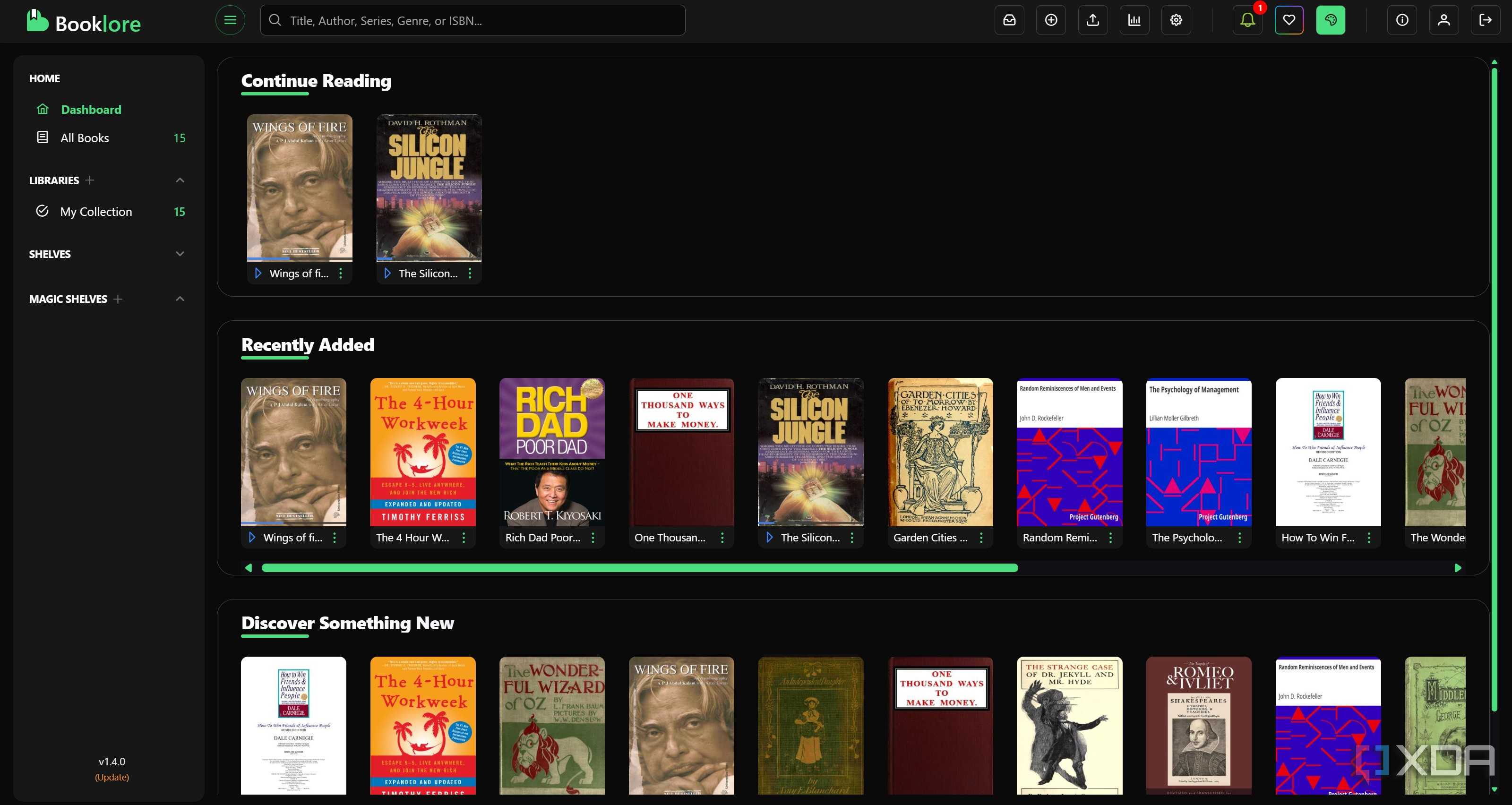1512x805 pixels.
Task: Click the v1.4.0 version label
Action: pos(112,762)
